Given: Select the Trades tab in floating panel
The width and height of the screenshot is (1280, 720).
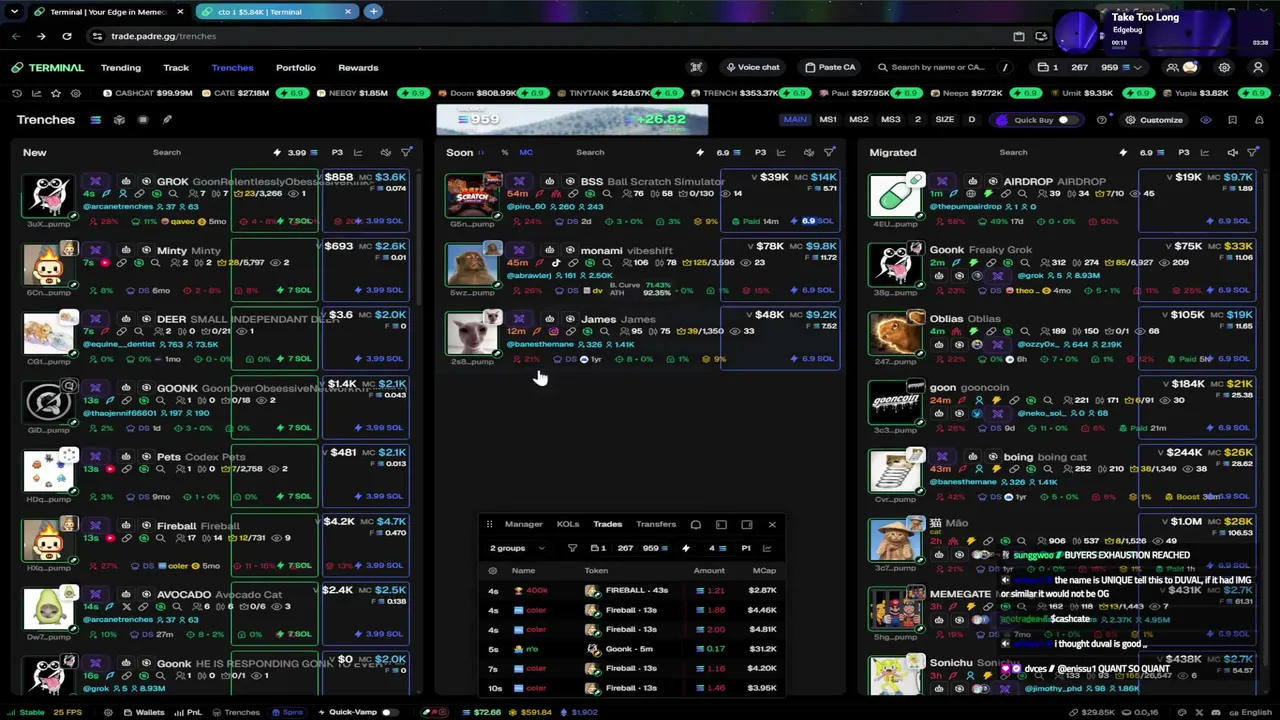Looking at the screenshot, I should click(607, 524).
